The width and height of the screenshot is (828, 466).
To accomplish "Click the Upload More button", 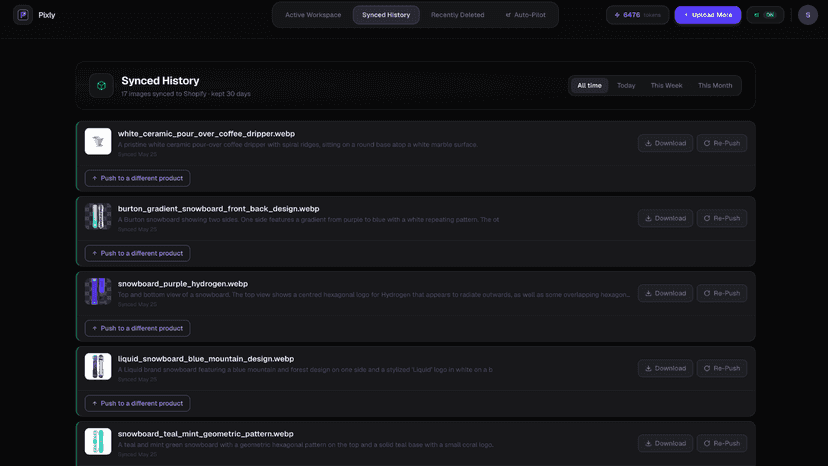I will [x=708, y=15].
